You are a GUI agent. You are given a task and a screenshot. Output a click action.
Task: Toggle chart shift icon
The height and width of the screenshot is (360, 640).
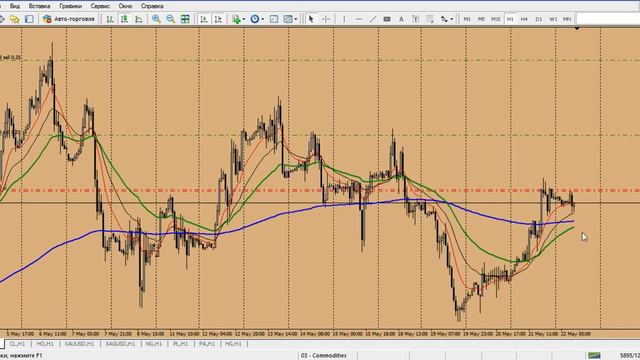(218, 19)
